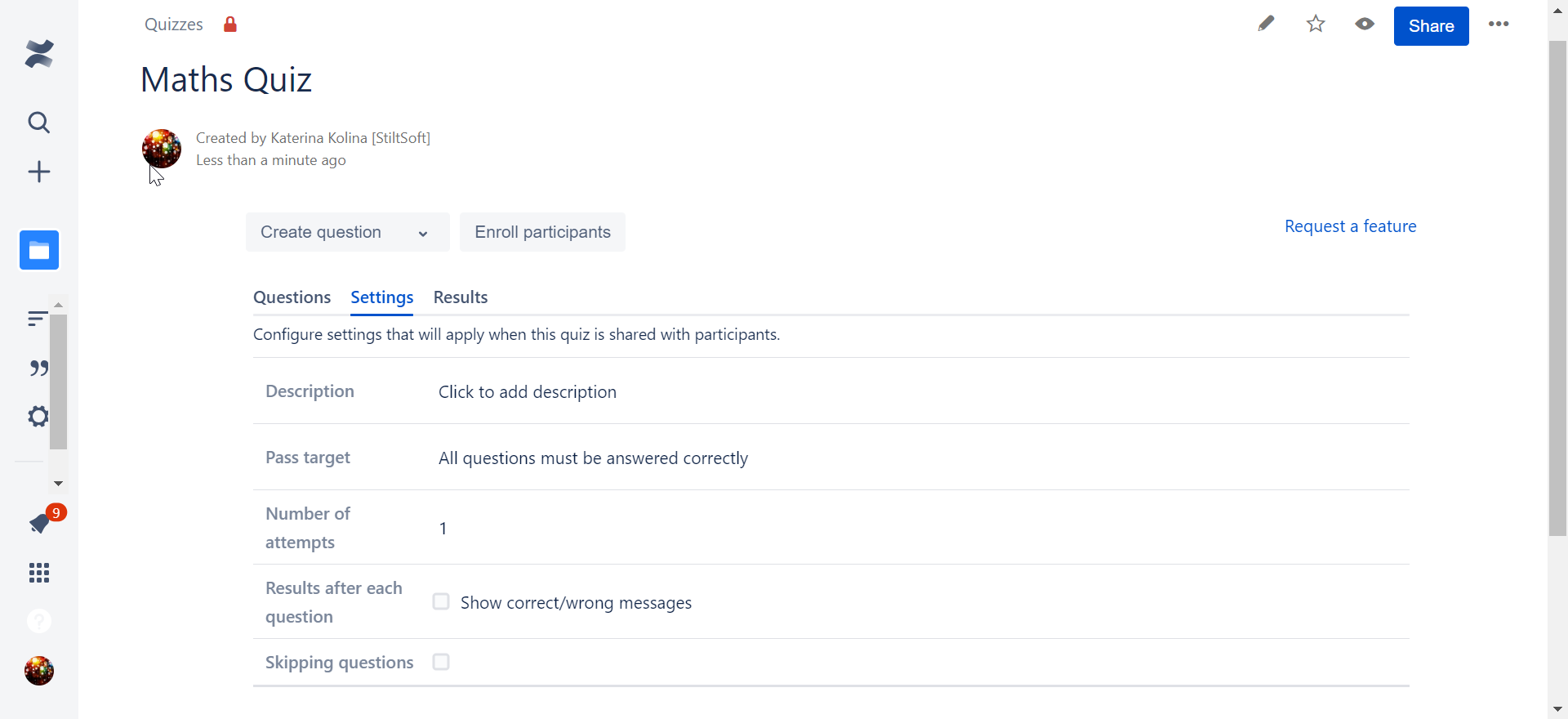Screen dimensions: 1568x719
Task: Open the Results tab
Action: (x=460, y=297)
